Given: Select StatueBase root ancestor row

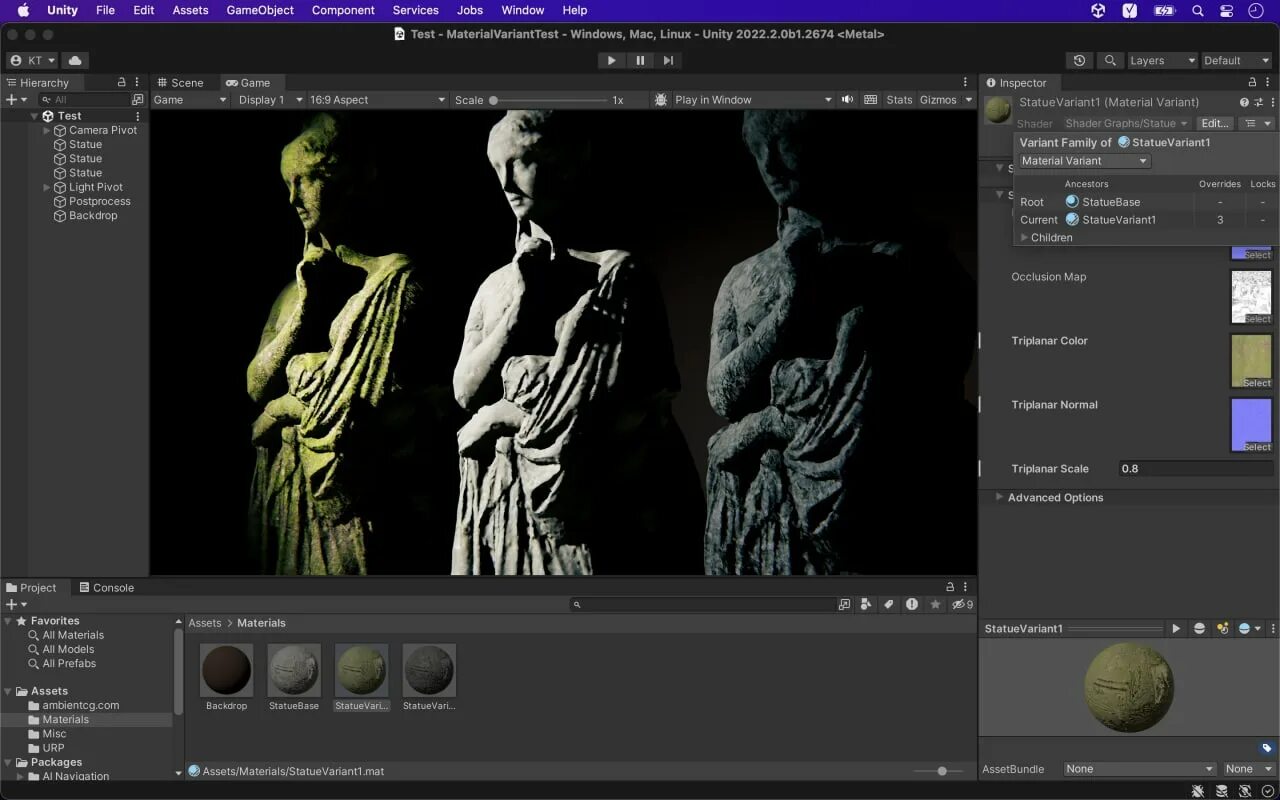Looking at the screenshot, I should pyautogui.click(x=1146, y=202).
